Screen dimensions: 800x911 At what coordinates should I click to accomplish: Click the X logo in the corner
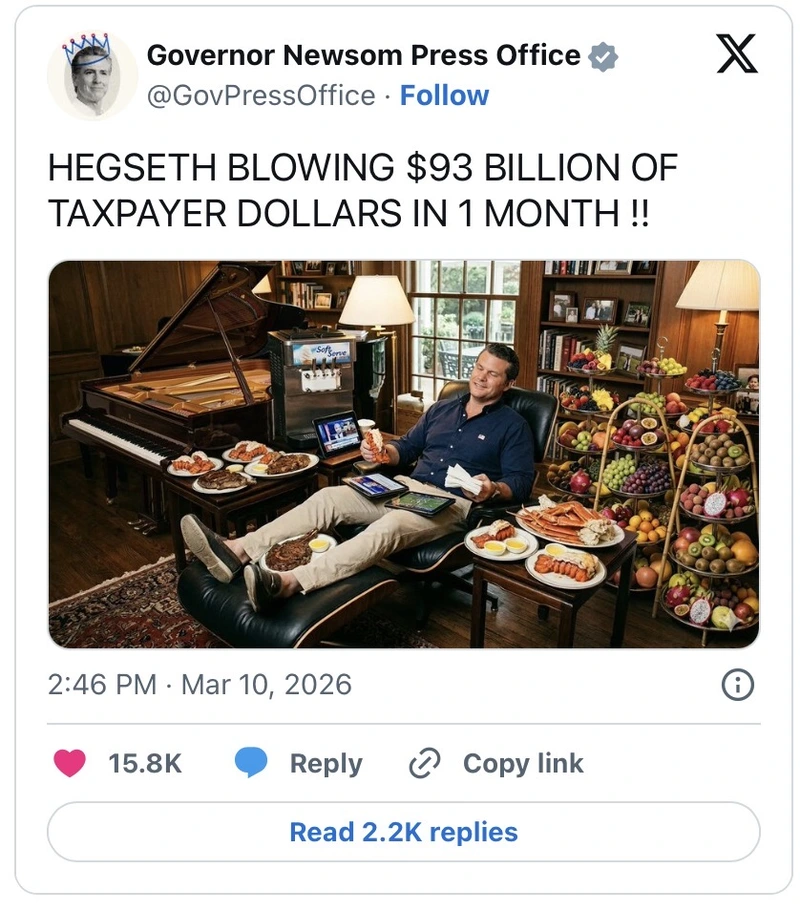737,55
